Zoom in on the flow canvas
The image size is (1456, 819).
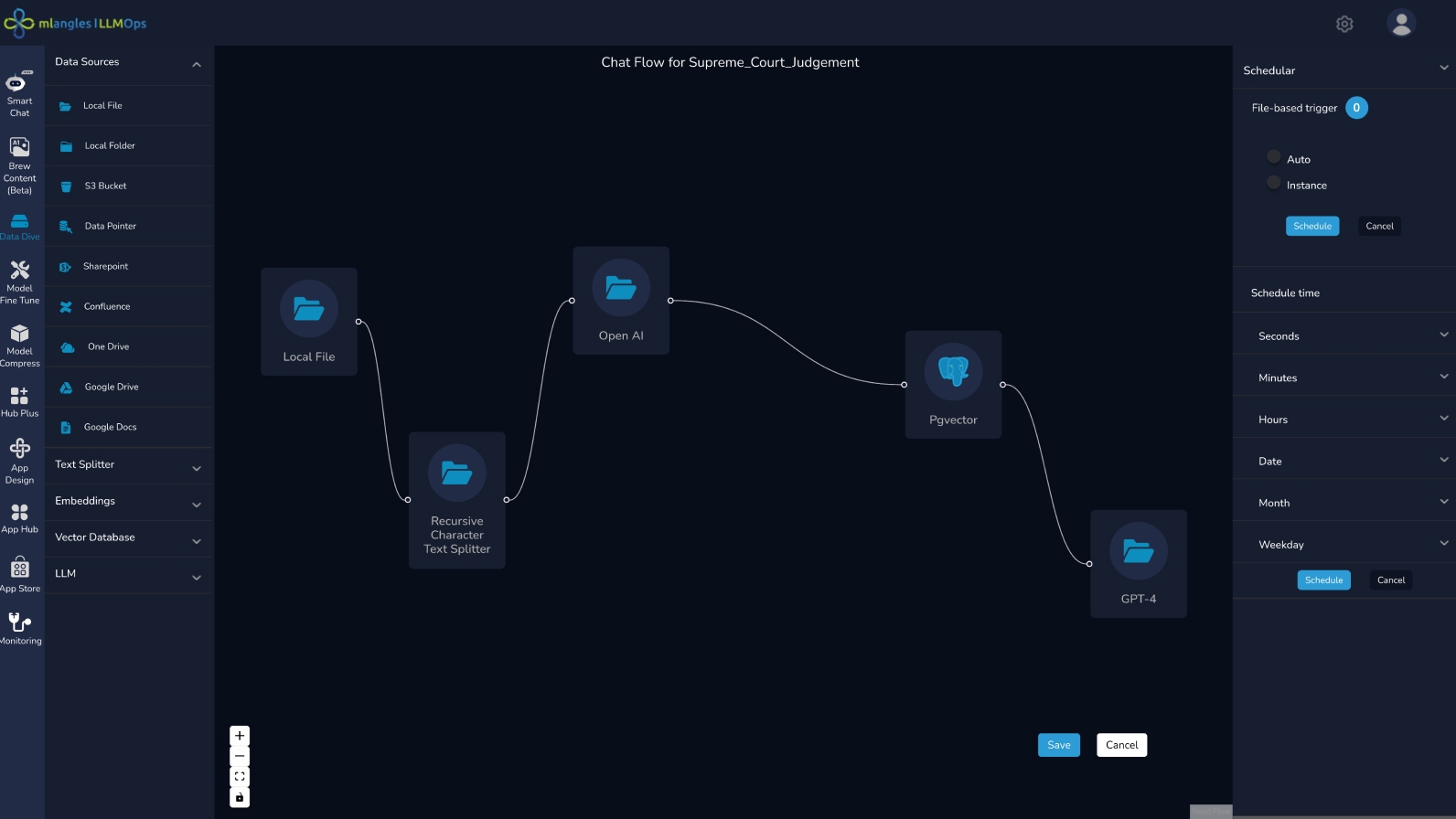click(x=240, y=736)
